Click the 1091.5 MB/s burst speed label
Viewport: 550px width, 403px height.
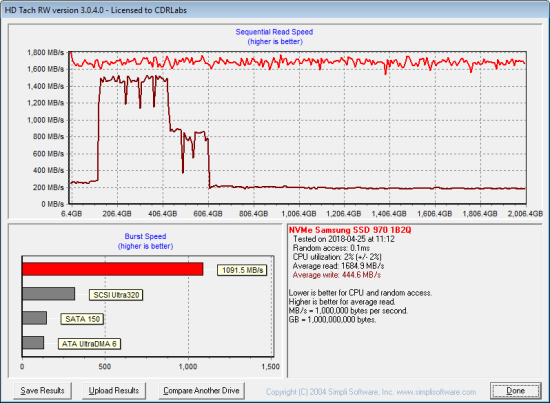click(242, 270)
